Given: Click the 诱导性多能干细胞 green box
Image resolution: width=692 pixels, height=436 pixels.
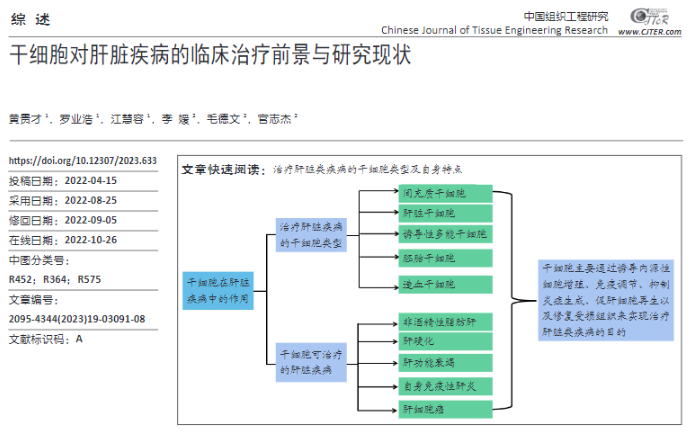Looking at the screenshot, I should pos(446,234).
